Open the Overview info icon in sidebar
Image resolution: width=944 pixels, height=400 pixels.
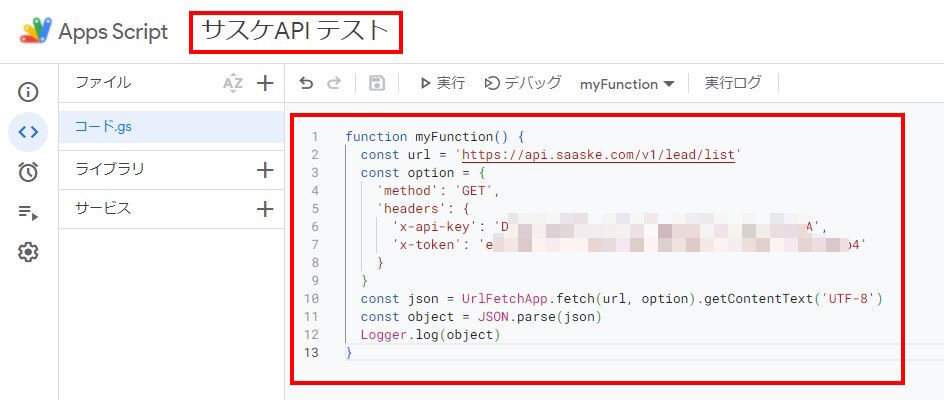coord(28,93)
